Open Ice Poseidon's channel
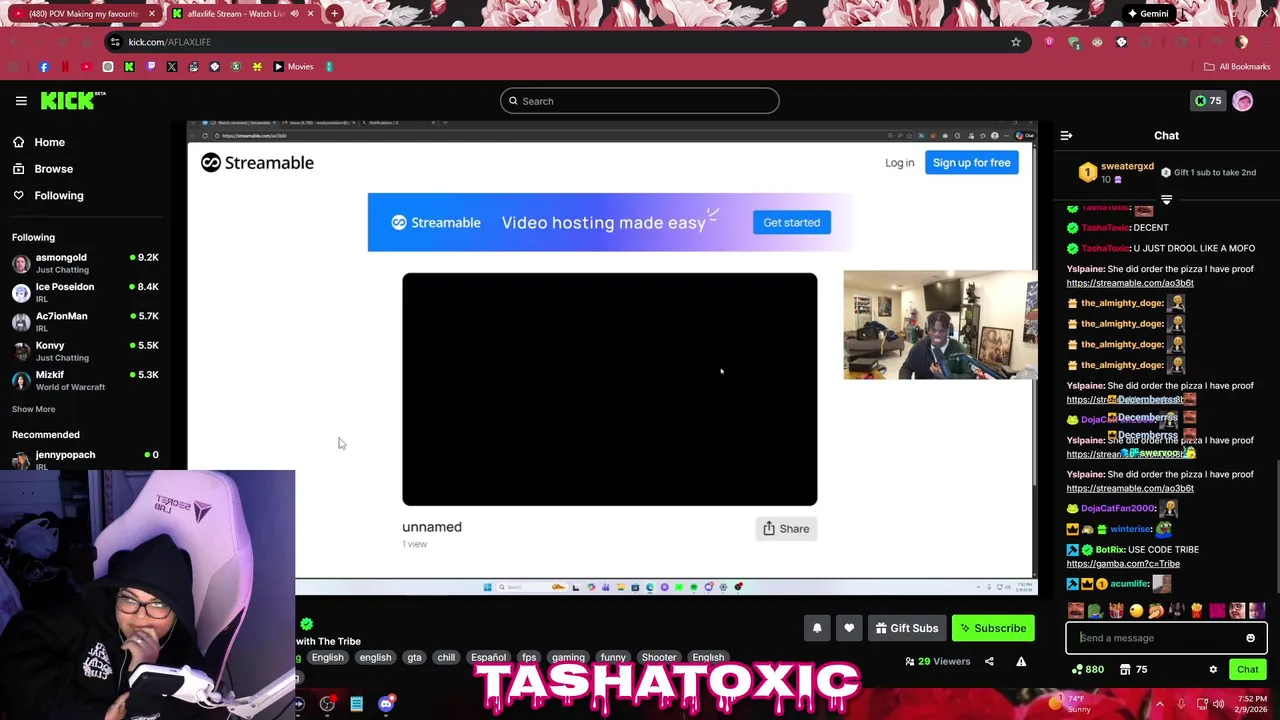The height and width of the screenshot is (720, 1280). (x=85, y=292)
